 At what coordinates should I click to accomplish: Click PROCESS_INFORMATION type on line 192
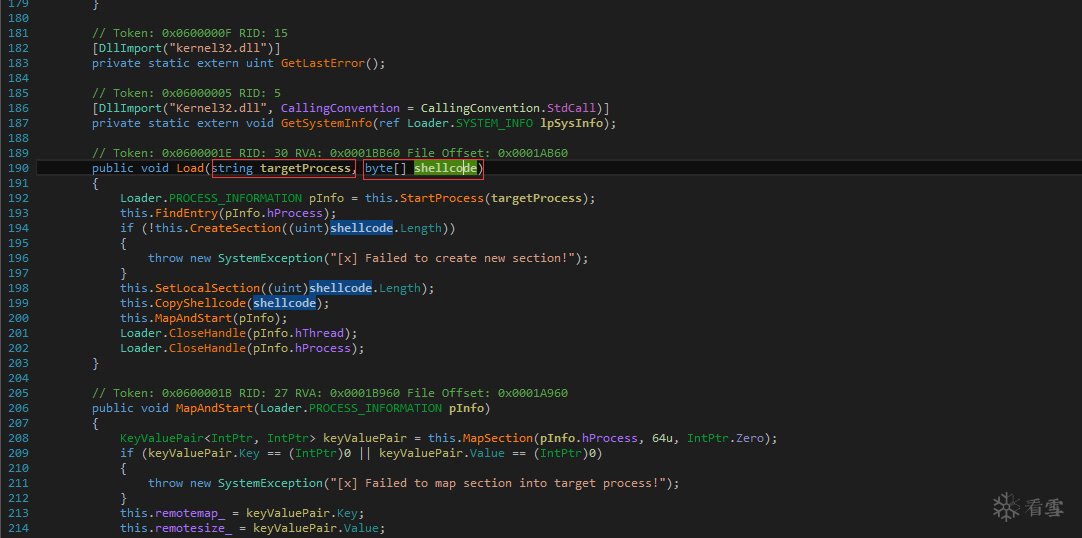point(235,199)
